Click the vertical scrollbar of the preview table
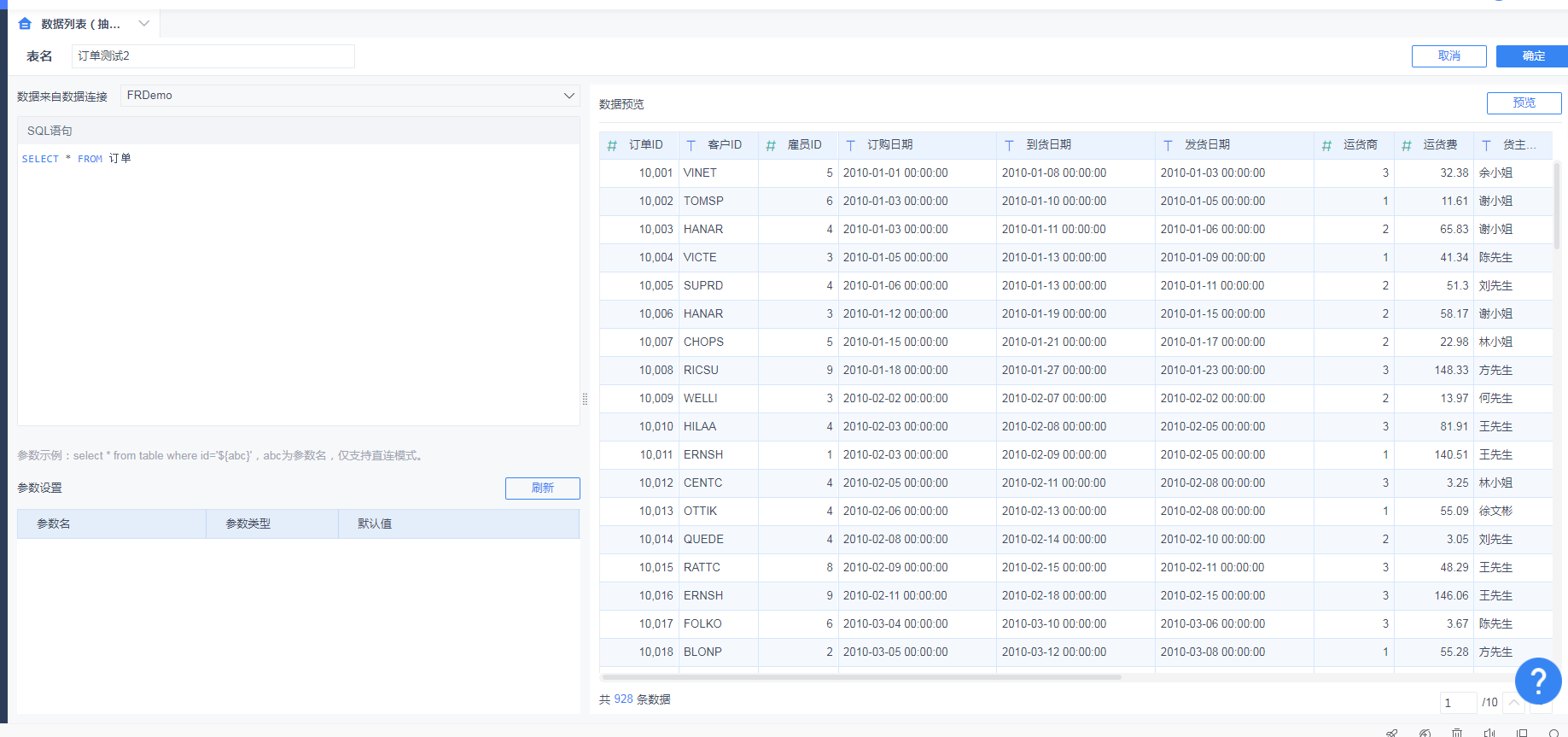Viewport: 1568px width, 737px height. point(1557,205)
